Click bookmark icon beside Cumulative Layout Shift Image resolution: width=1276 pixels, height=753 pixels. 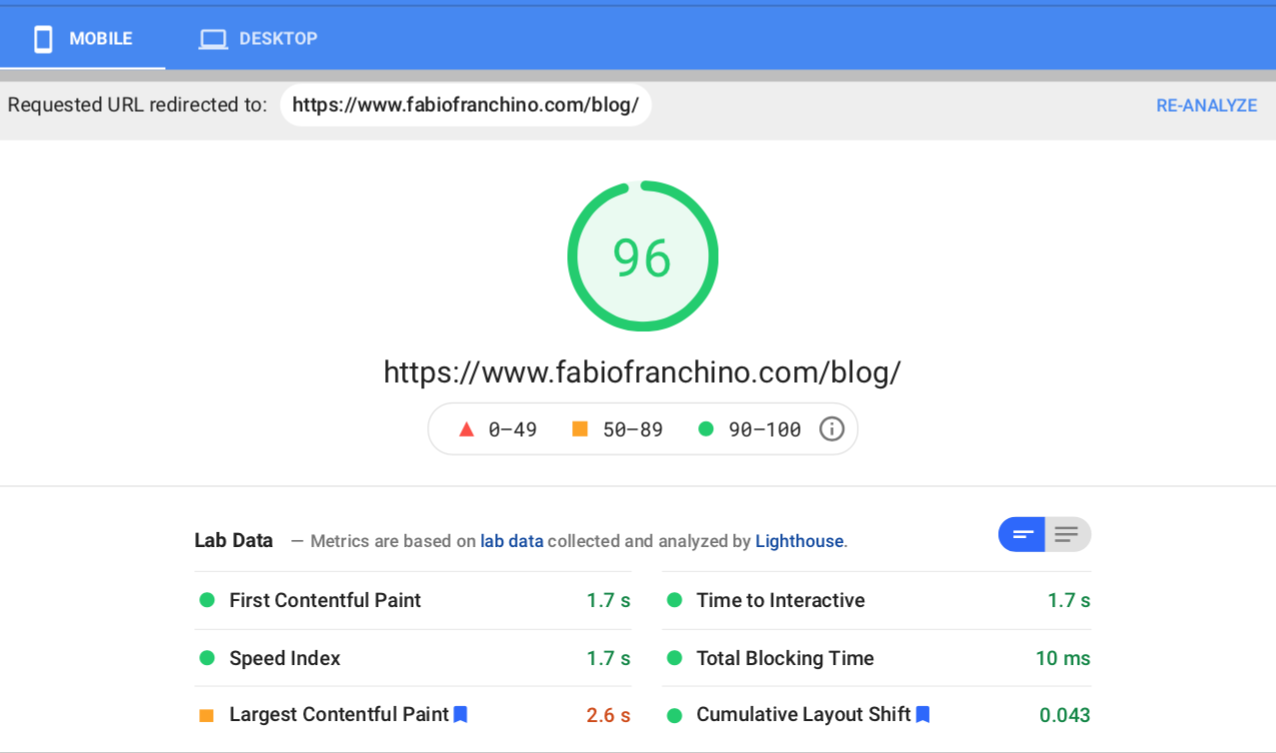click(x=923, y=714)
